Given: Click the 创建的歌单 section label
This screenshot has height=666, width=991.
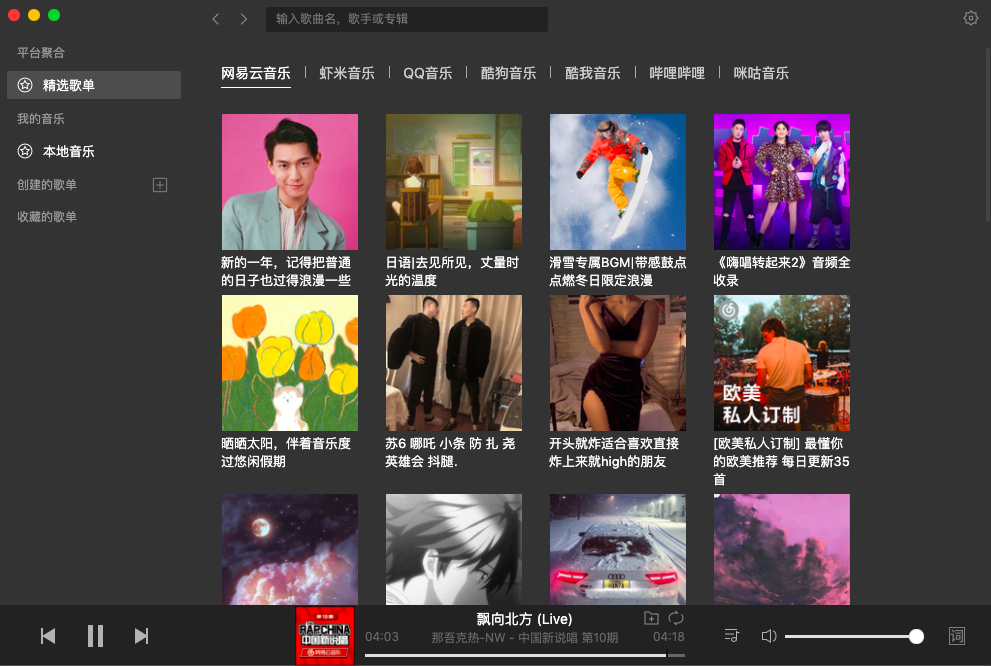Looking at the screenshot, I should (47, 185).
